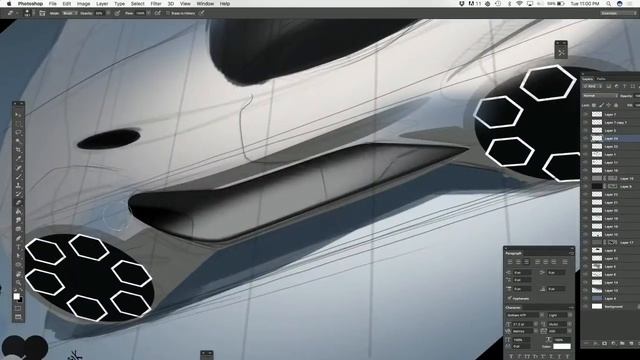Select the Quick Selection tool
This screenshot has height=360, width=640.
point(18,141)
